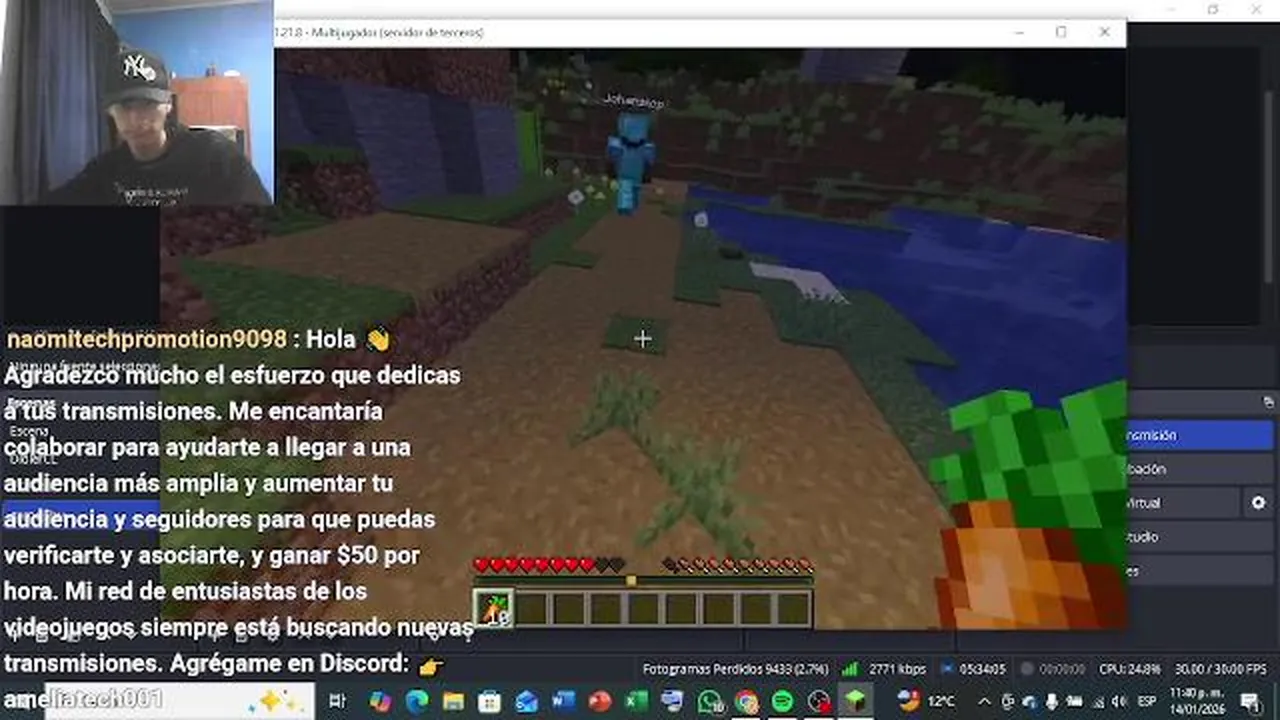Viewport: 1280px width, 720px height.
Task: Open virtual camera settings gear in OBS
Action: tap(1258, 503)
